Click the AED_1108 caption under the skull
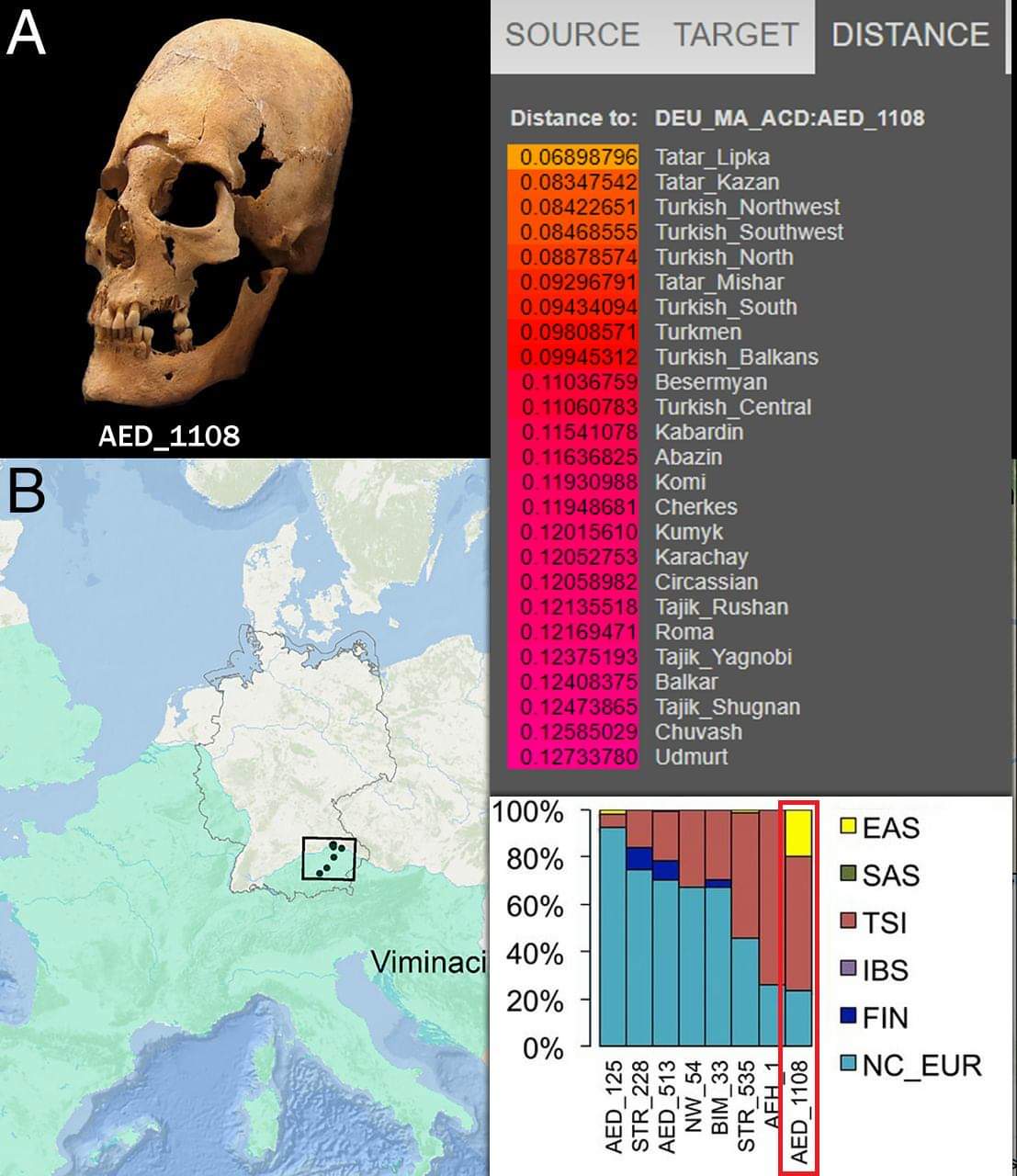Screen dimensions: 1017x1176 tap(169, 435)
